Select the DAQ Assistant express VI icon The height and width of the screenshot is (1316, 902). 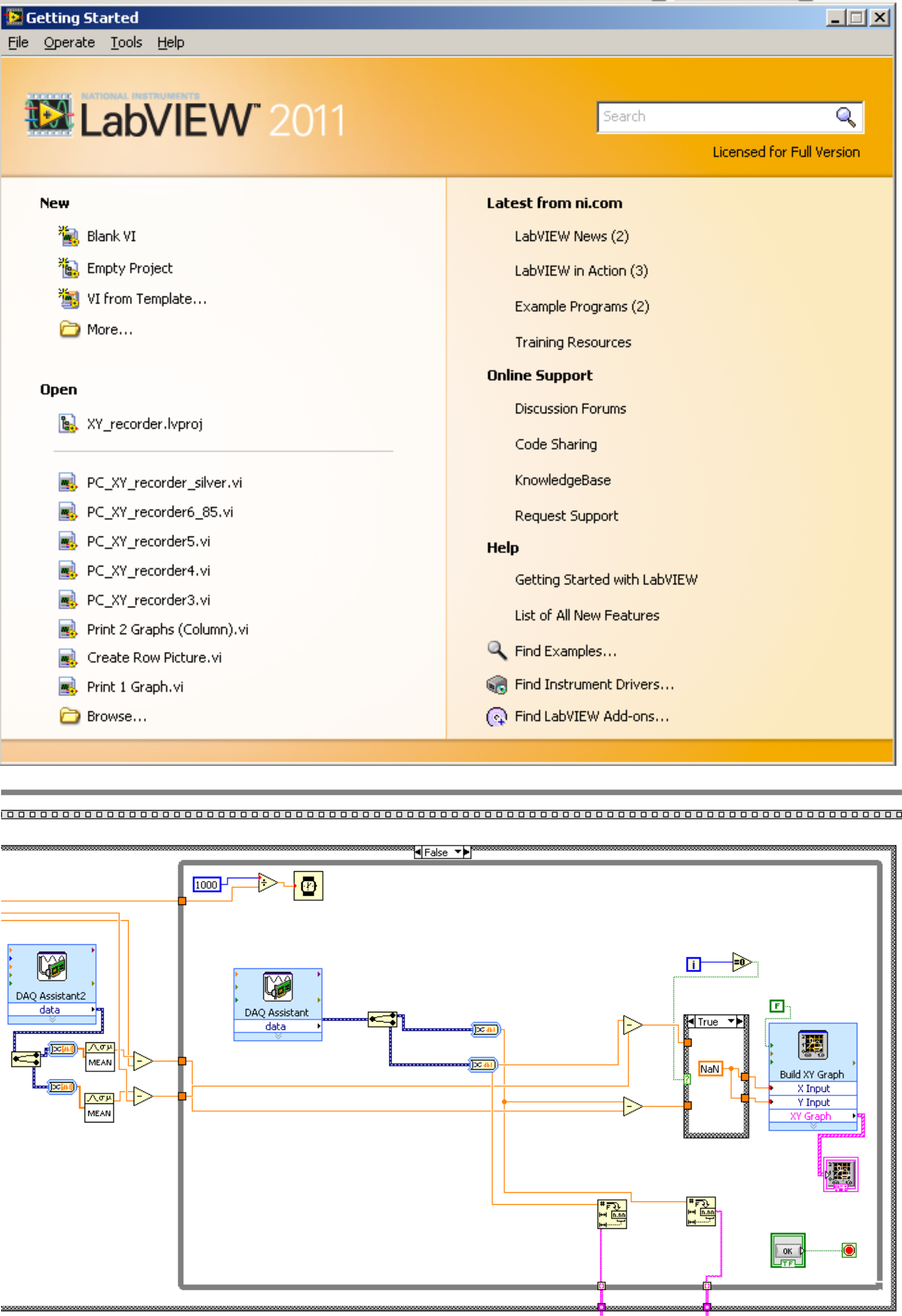coord(278,986)
